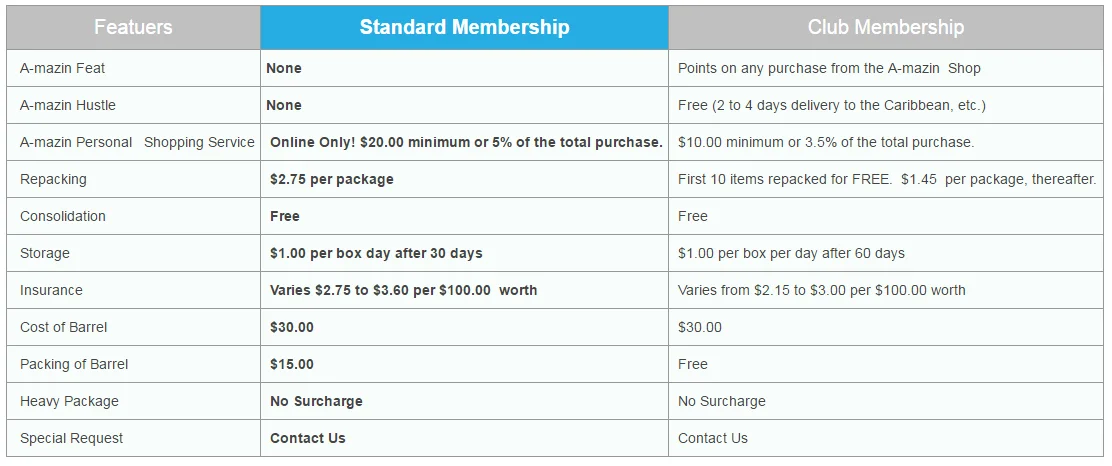
Task: Select A-mazin Personal Shopping Service label
Action: 137,142
